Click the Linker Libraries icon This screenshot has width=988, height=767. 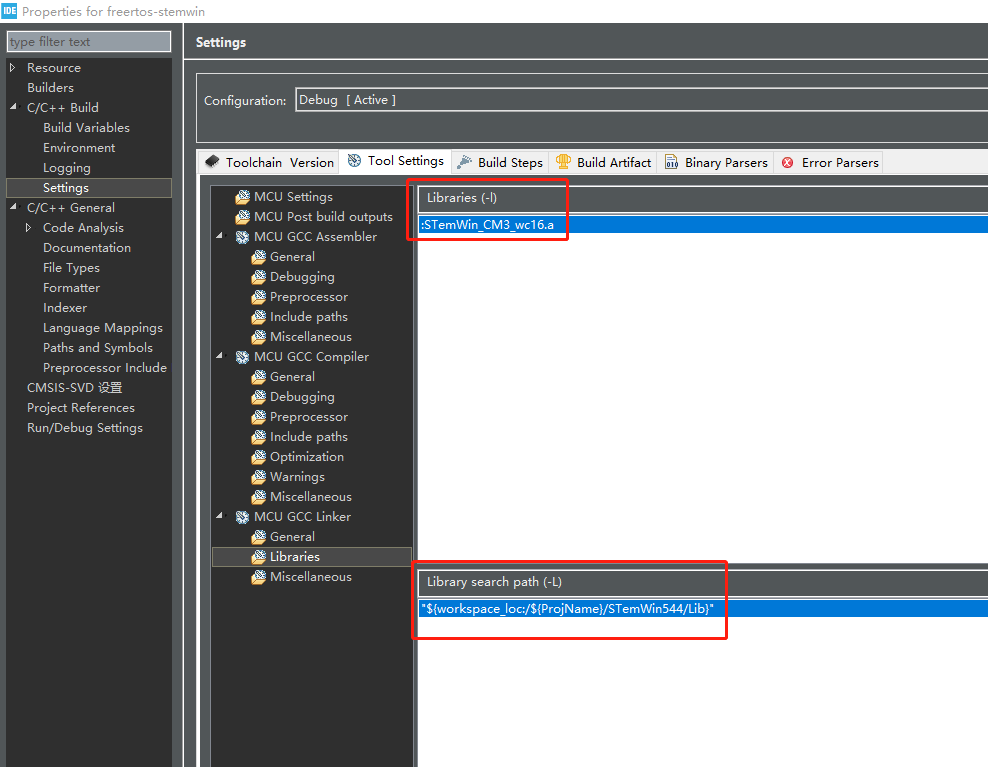(x=258, y=557)
